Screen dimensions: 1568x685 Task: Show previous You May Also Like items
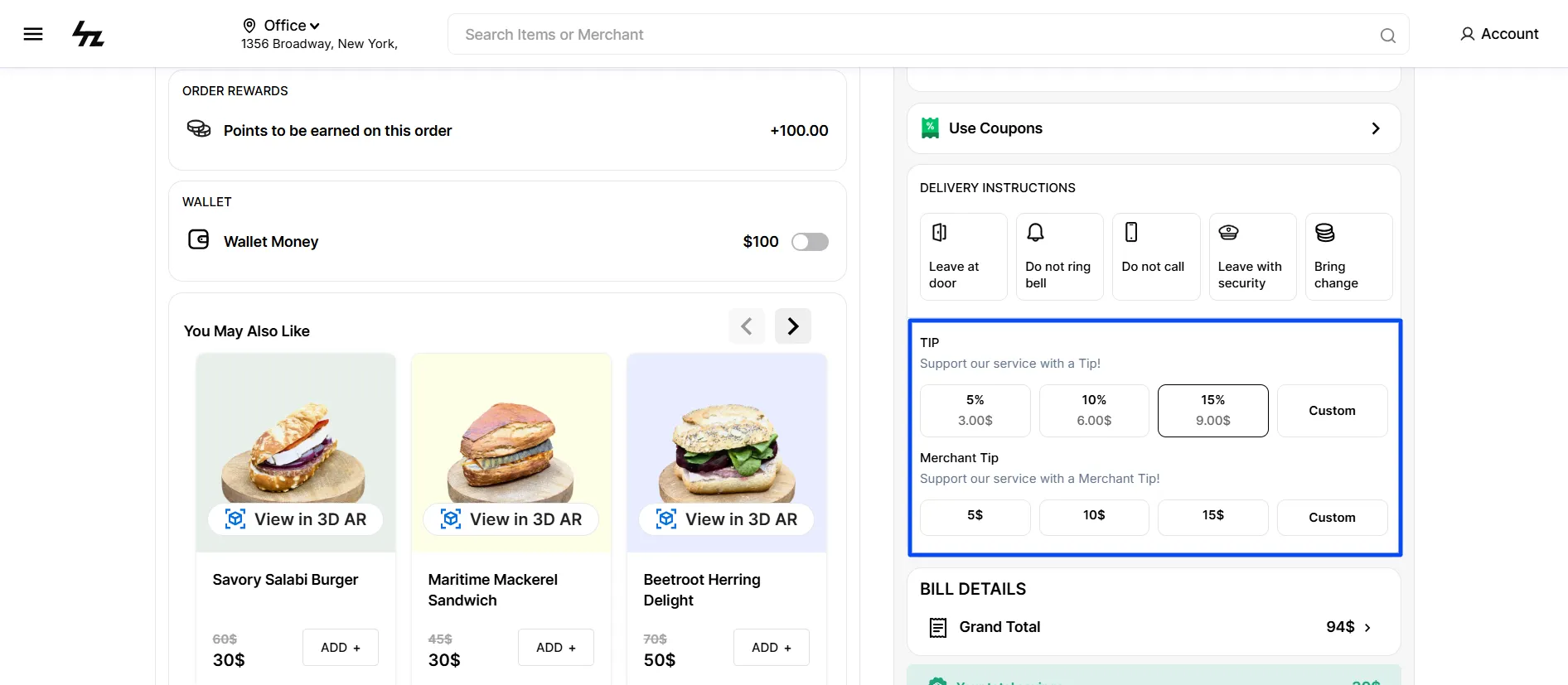(x=747, y=326)
